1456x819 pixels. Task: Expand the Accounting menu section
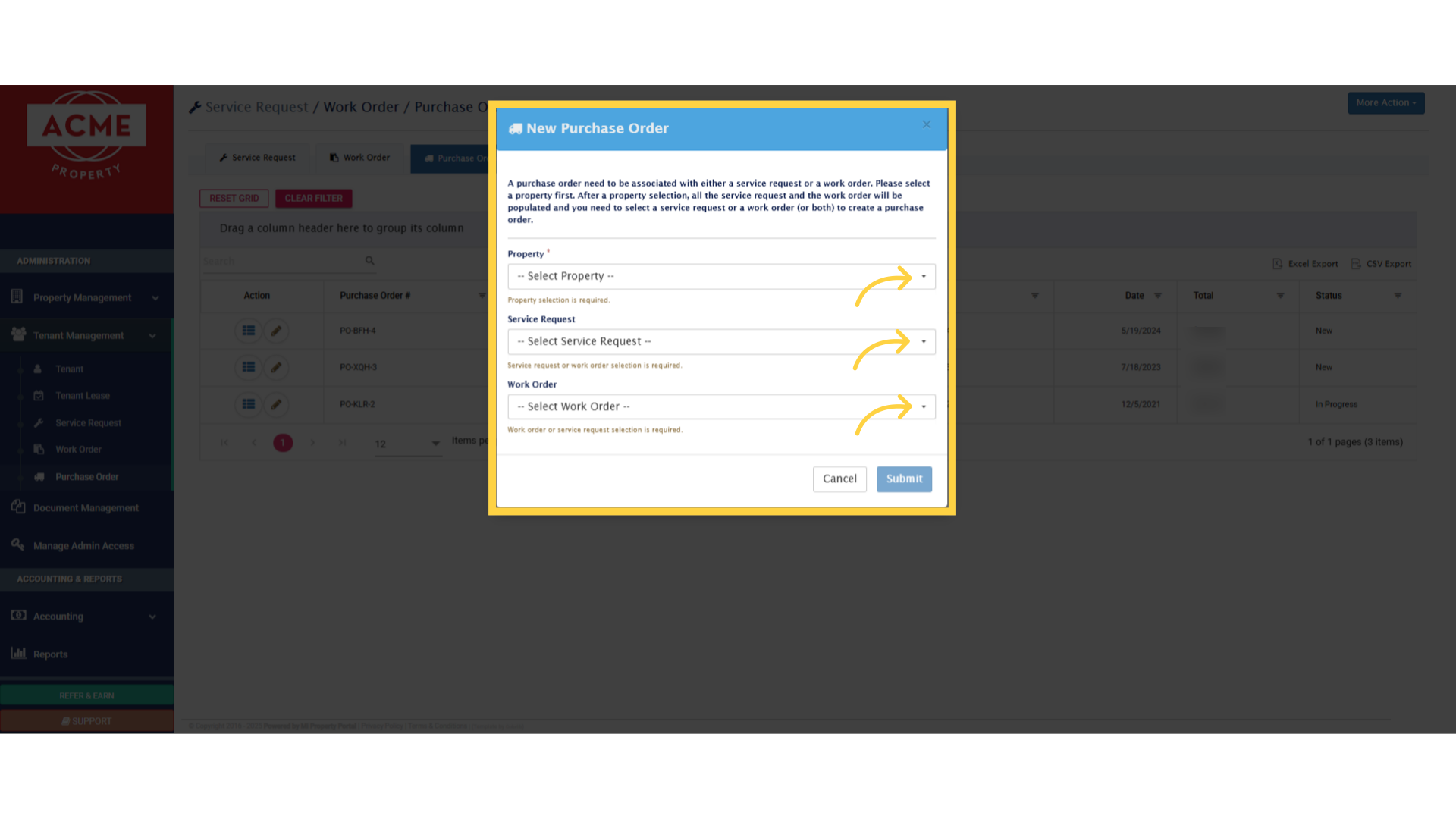pyautogui.click(x=152, y=617)
